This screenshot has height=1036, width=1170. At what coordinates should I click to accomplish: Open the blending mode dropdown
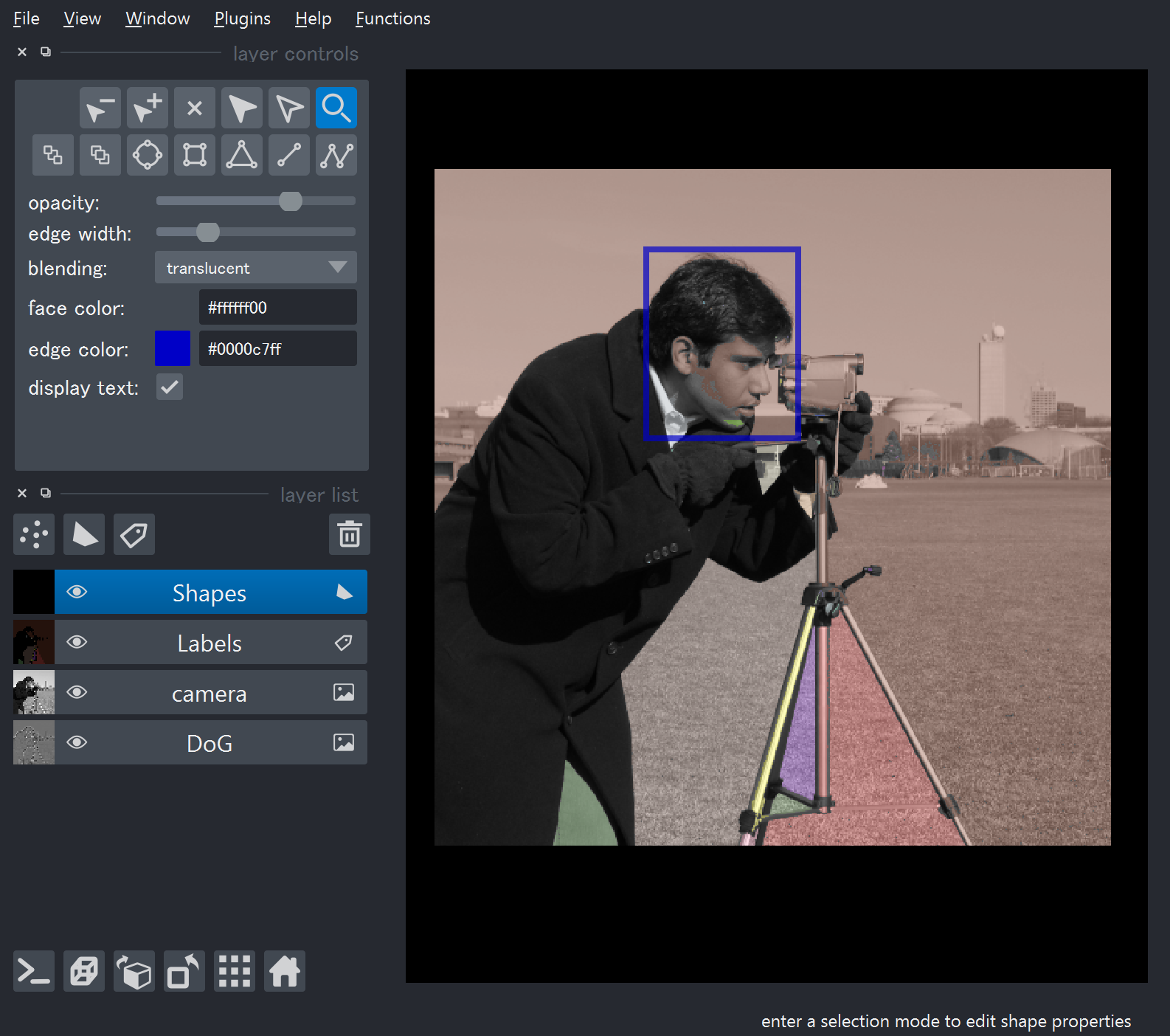(255, 268)
